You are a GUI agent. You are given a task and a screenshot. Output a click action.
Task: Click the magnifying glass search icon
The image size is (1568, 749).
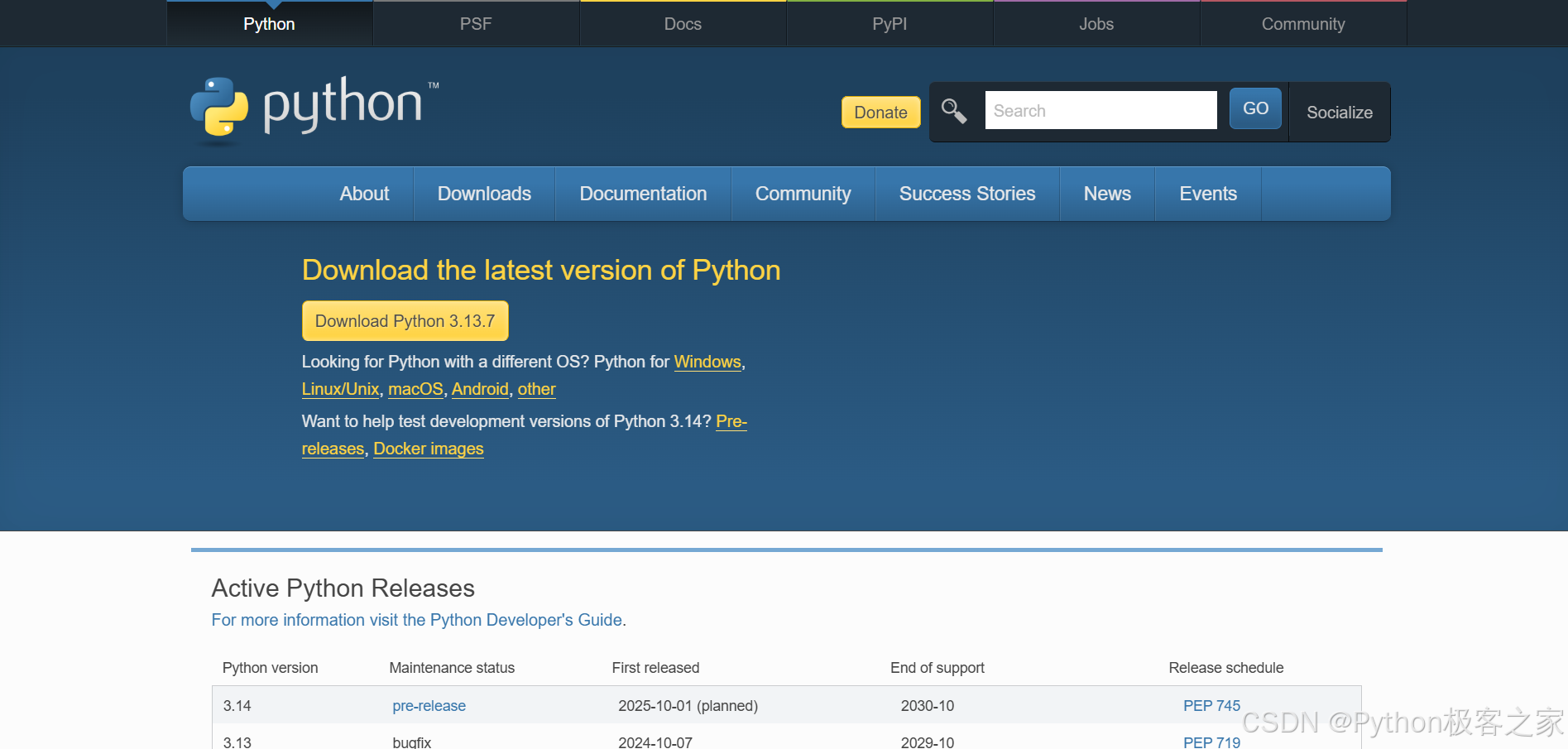coord(954,110)
